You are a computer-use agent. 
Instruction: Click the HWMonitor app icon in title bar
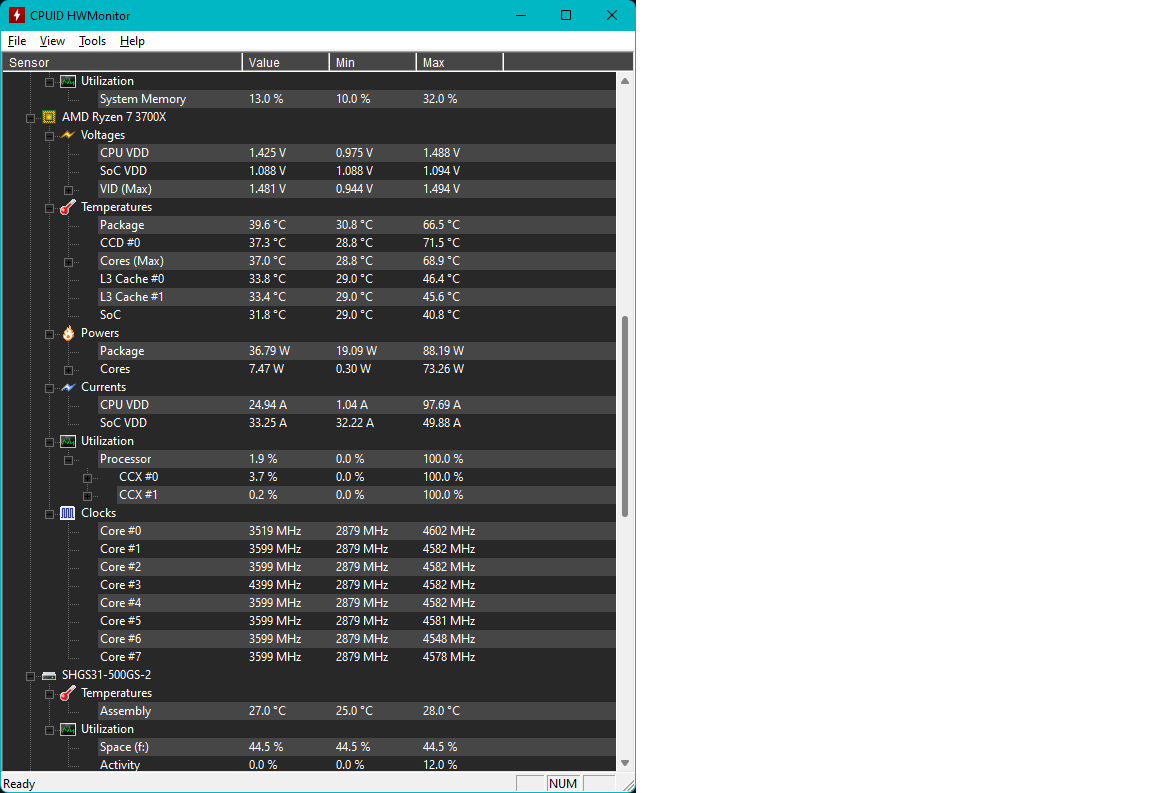[x=16, y=15]
